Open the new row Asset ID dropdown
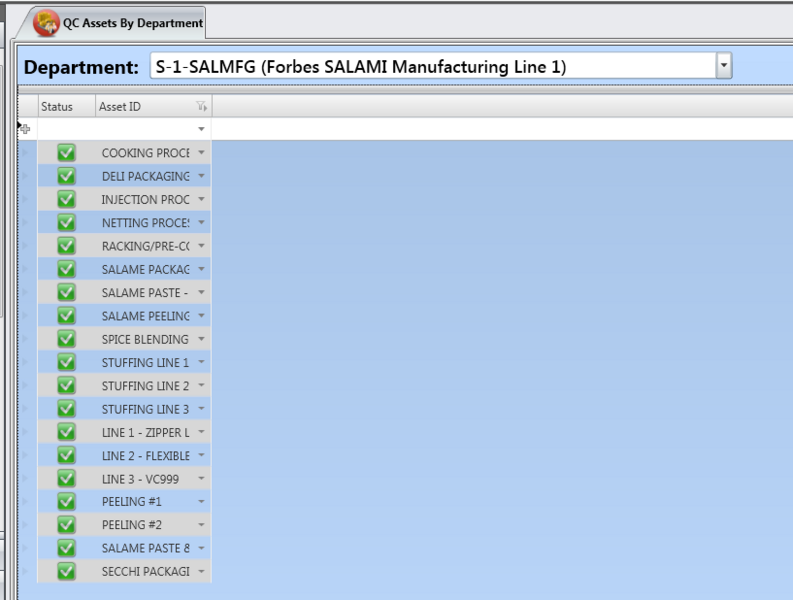The width and height of the screenshot is (793, 600). tap(201, 129)
